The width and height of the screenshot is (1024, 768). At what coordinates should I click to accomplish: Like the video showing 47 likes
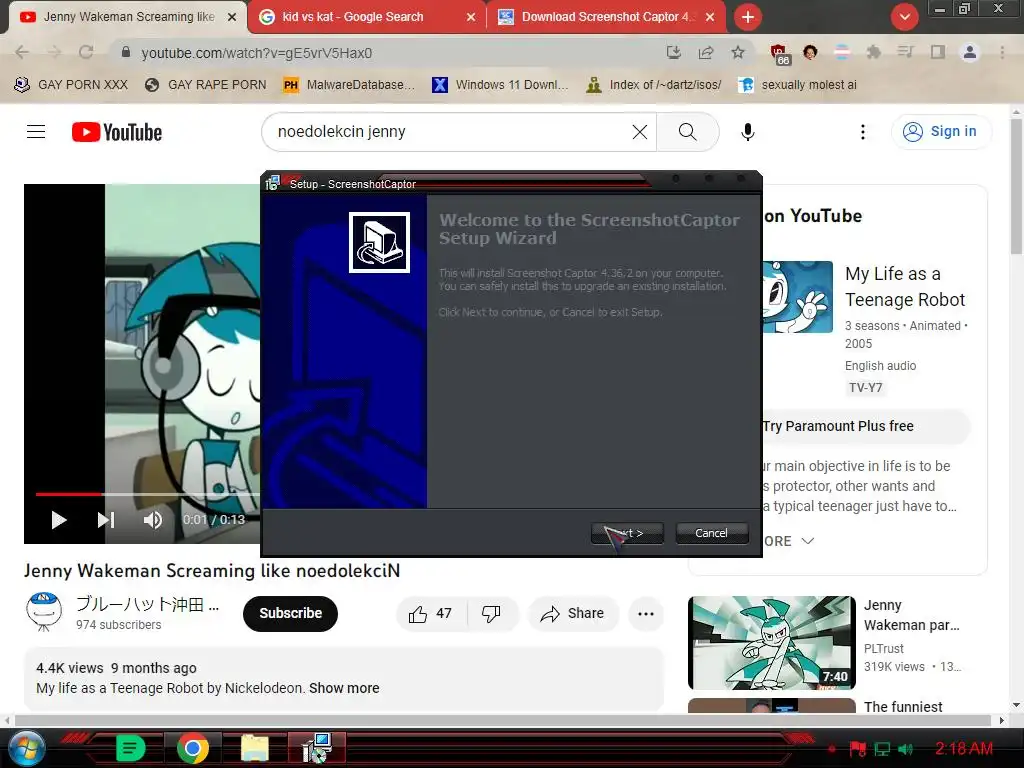click(430, 613)
